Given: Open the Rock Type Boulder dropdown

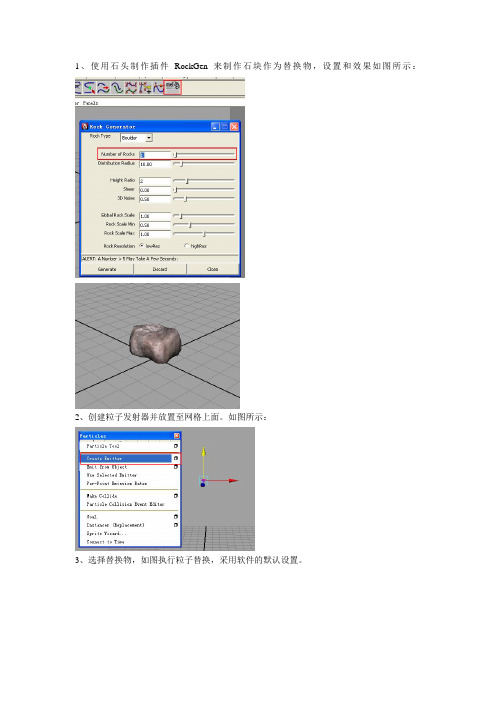Looking at the screenshot, I should click(x=137, y=138).
